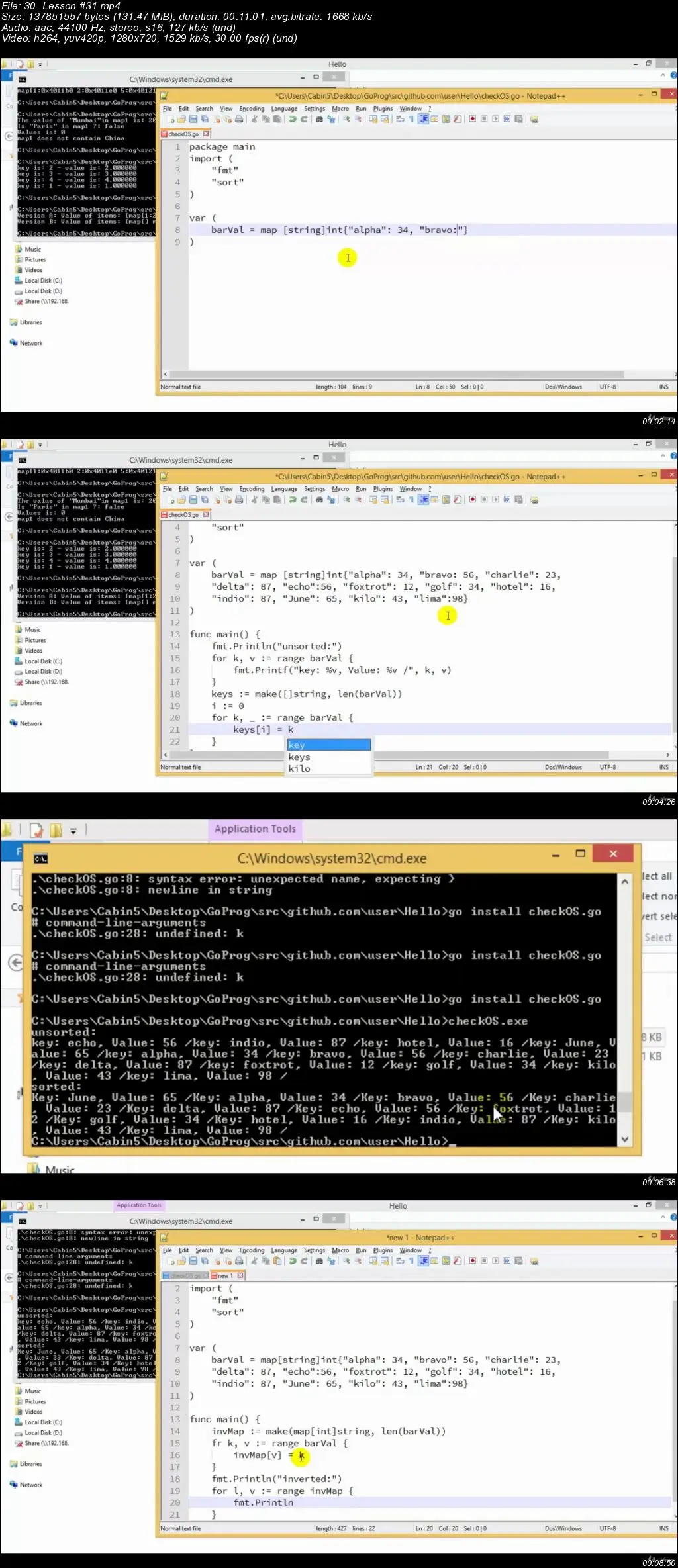Choose highlighted "key" autocomplete entry in second frame
This screenshot has width=678, height=1568.
[x=328, y=745]
